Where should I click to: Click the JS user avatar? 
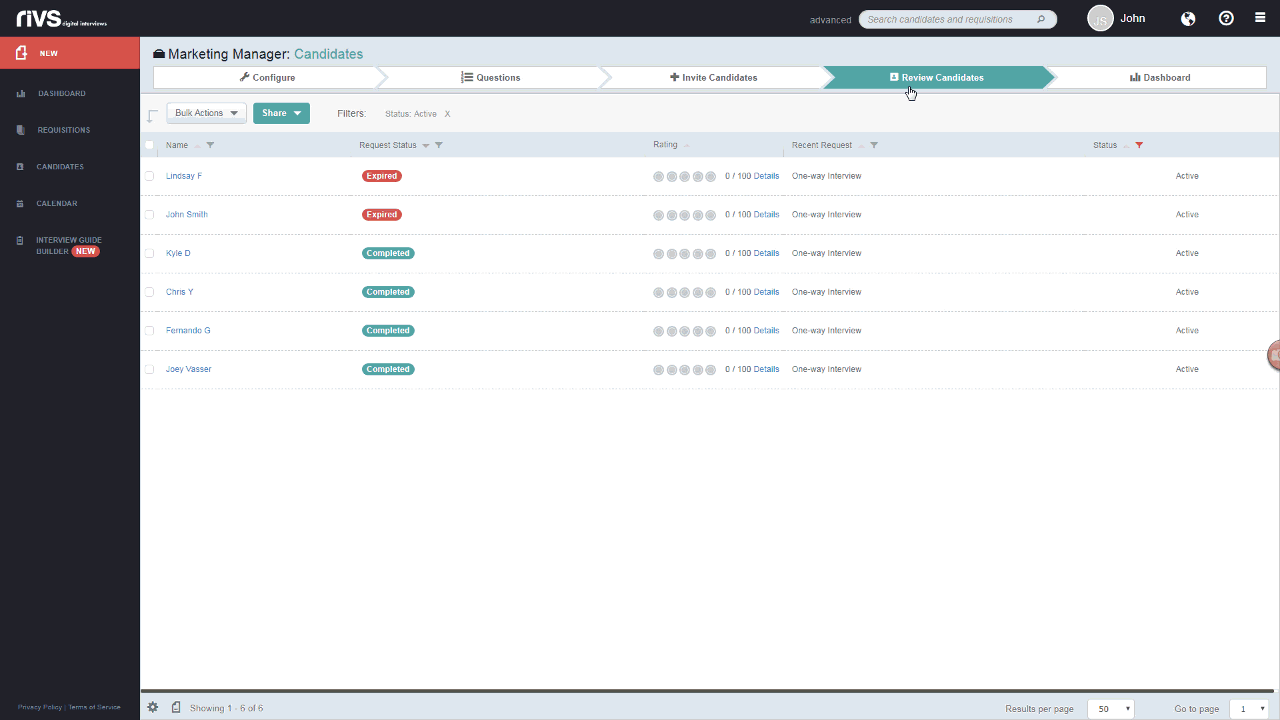click(x=1100, y=18)
